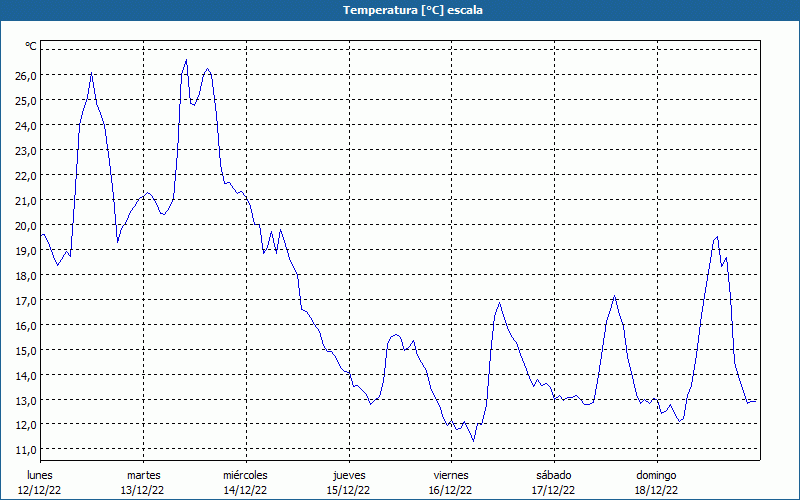
Task: Select the 21,0 axis value
Action: 25,201
